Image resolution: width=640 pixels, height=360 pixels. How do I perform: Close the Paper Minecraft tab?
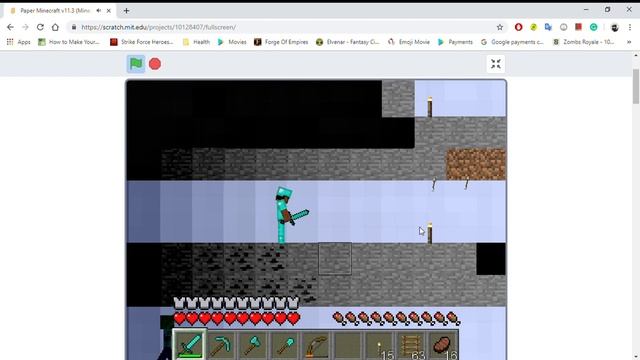click(x=109, y=11)
